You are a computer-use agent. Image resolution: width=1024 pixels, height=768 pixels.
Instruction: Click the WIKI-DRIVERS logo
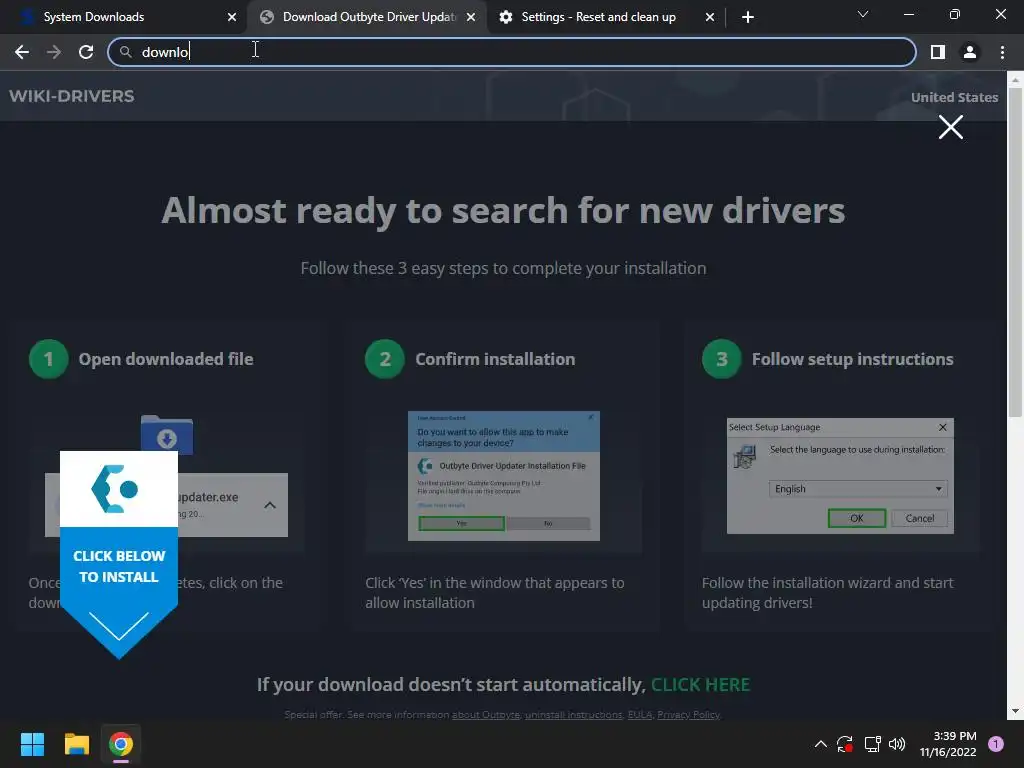tap(72, 96)
